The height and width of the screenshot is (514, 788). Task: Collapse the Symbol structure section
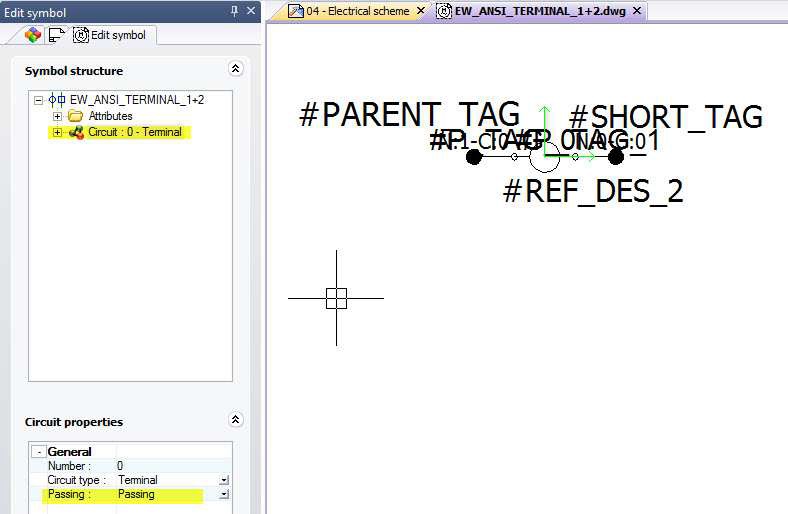pyautogui.click(x=235, y=69)
